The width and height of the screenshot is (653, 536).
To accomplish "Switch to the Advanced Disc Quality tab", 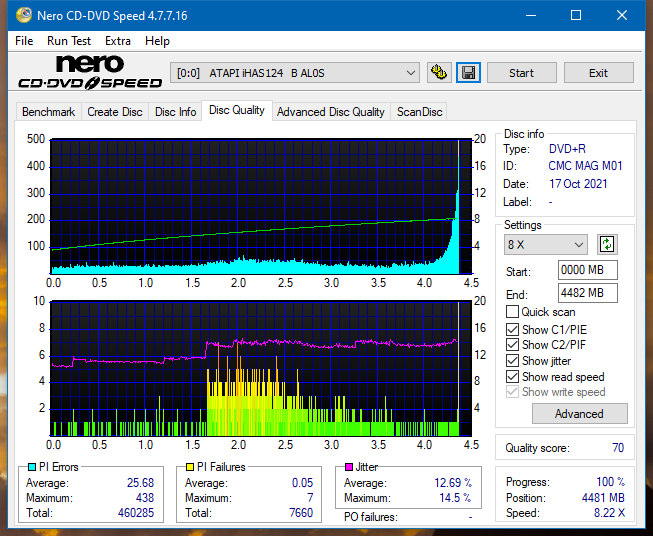I will [331, 112].
